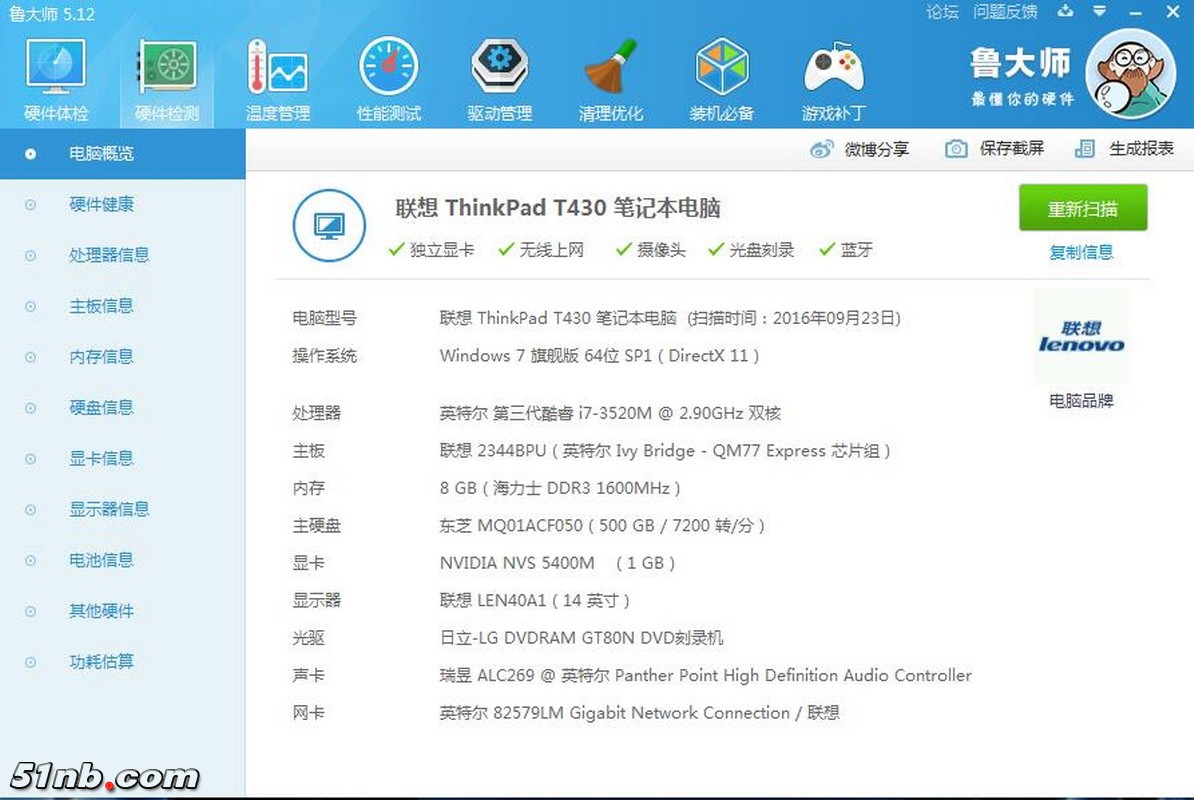Select 硬盘信息 sidebar radio bullet
This screenshot has width=1194, height=800.
(31, 408)
